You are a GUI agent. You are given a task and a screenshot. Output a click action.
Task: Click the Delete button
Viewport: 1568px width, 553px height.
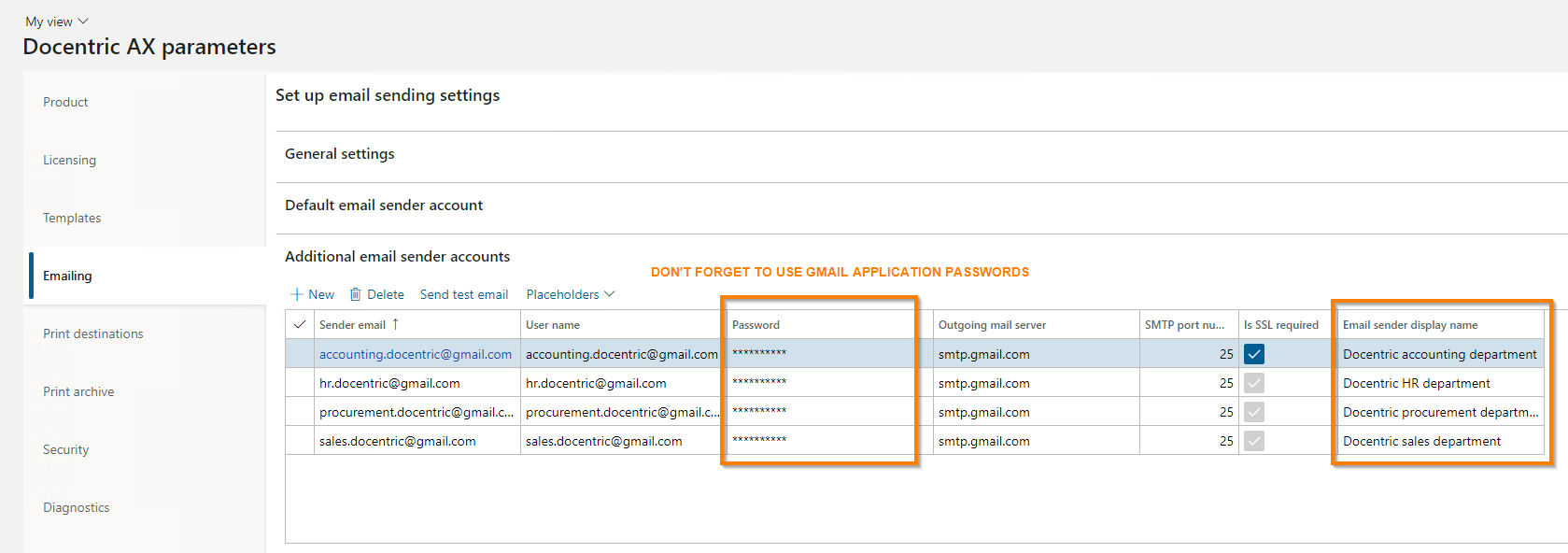coord(377,294)
